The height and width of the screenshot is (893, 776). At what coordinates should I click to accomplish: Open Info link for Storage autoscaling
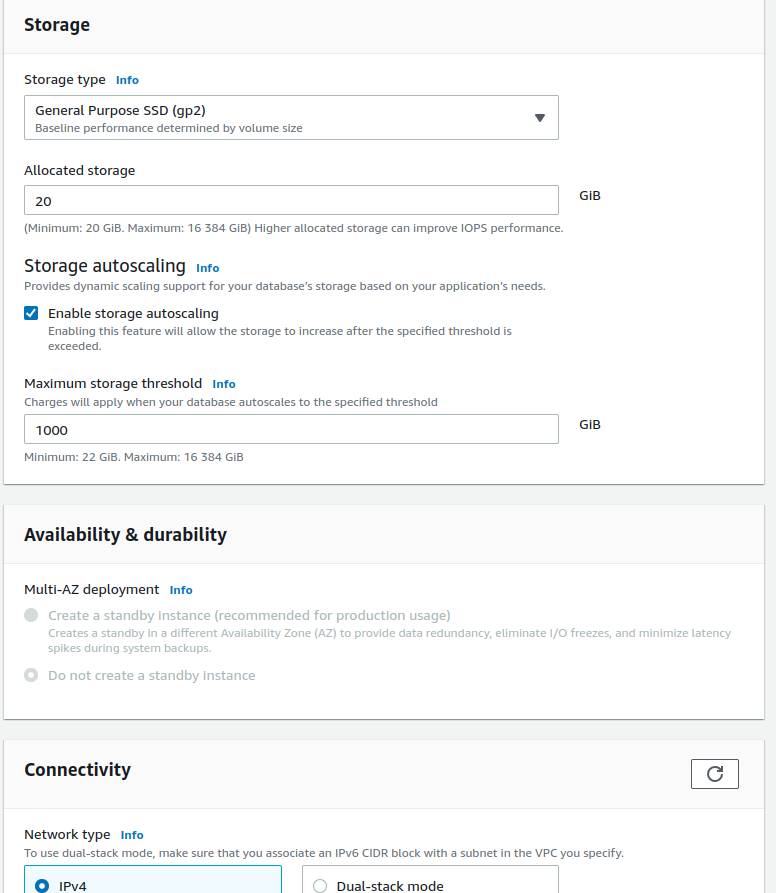[x=207, y=268]
